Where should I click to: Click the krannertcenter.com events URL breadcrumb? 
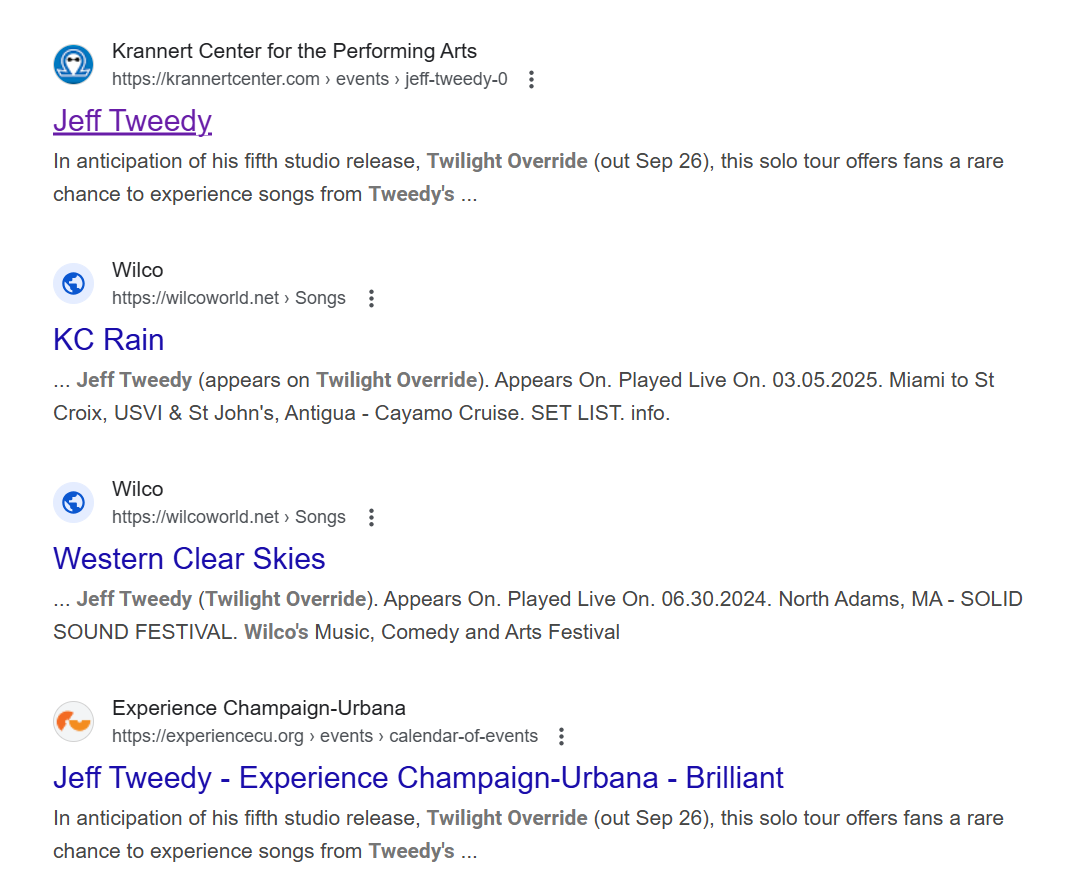pos(310,79)
